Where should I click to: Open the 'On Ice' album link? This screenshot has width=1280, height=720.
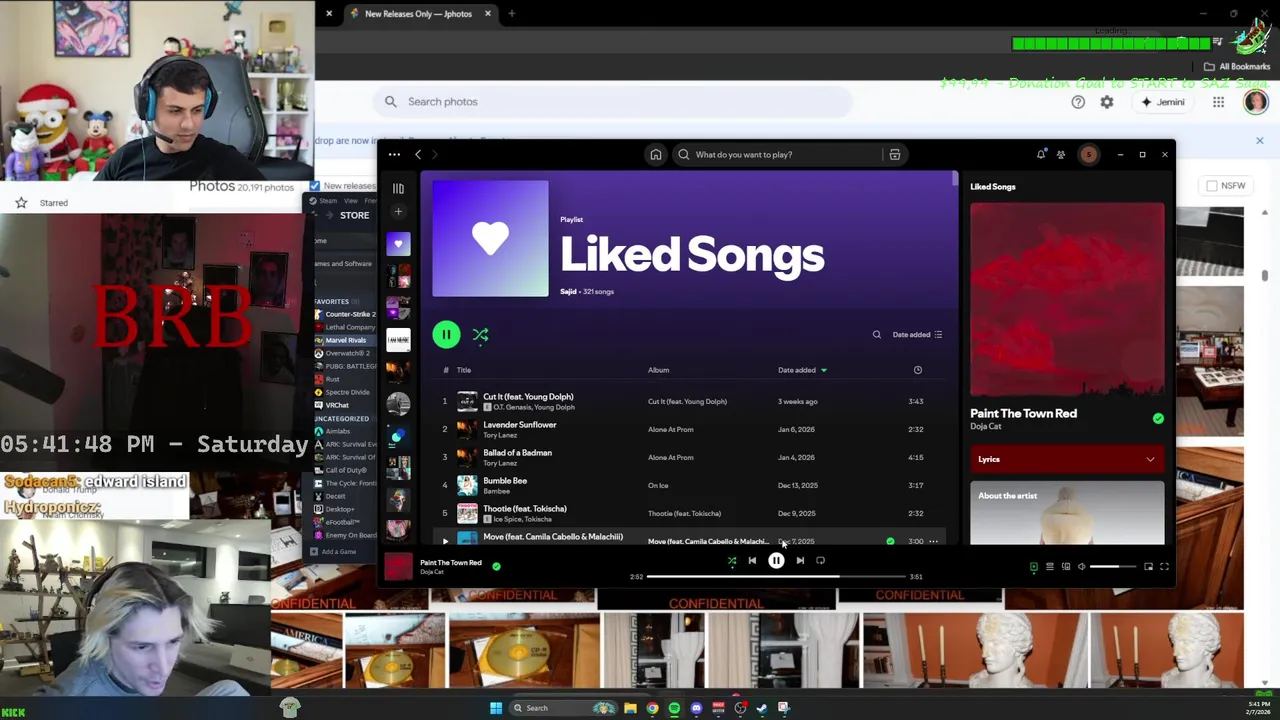tap(658, 485)
